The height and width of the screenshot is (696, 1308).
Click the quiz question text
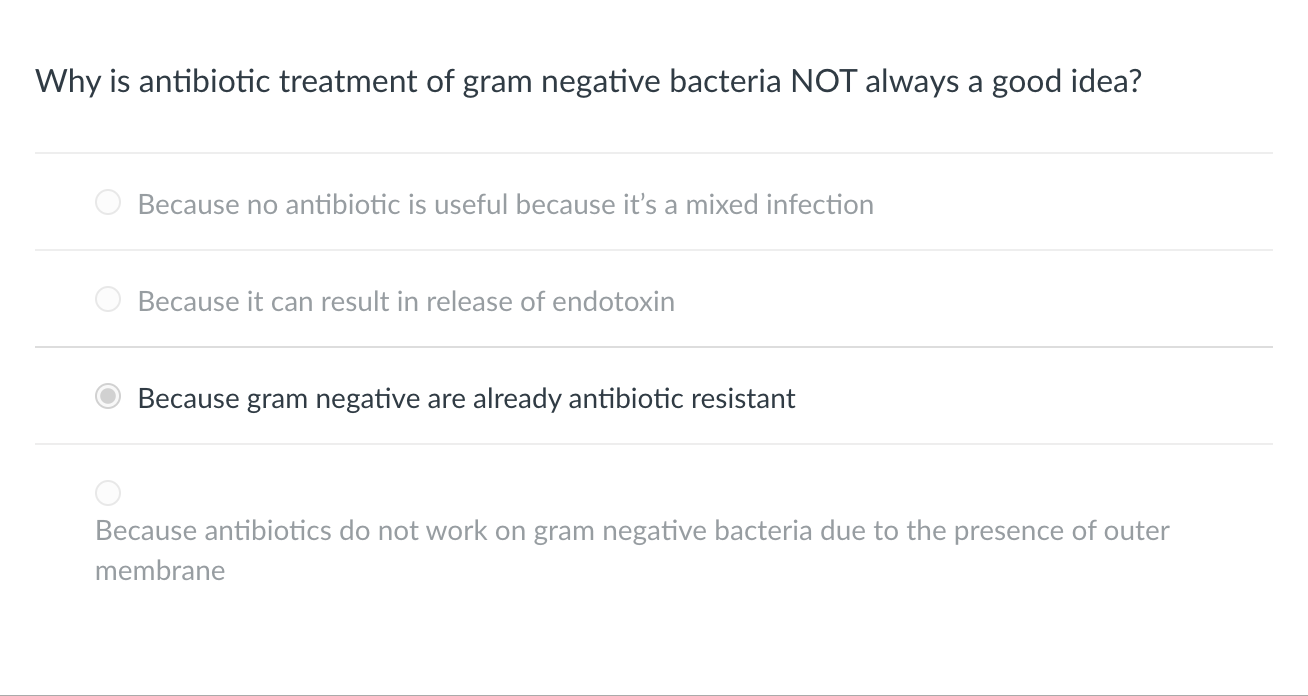588,81
